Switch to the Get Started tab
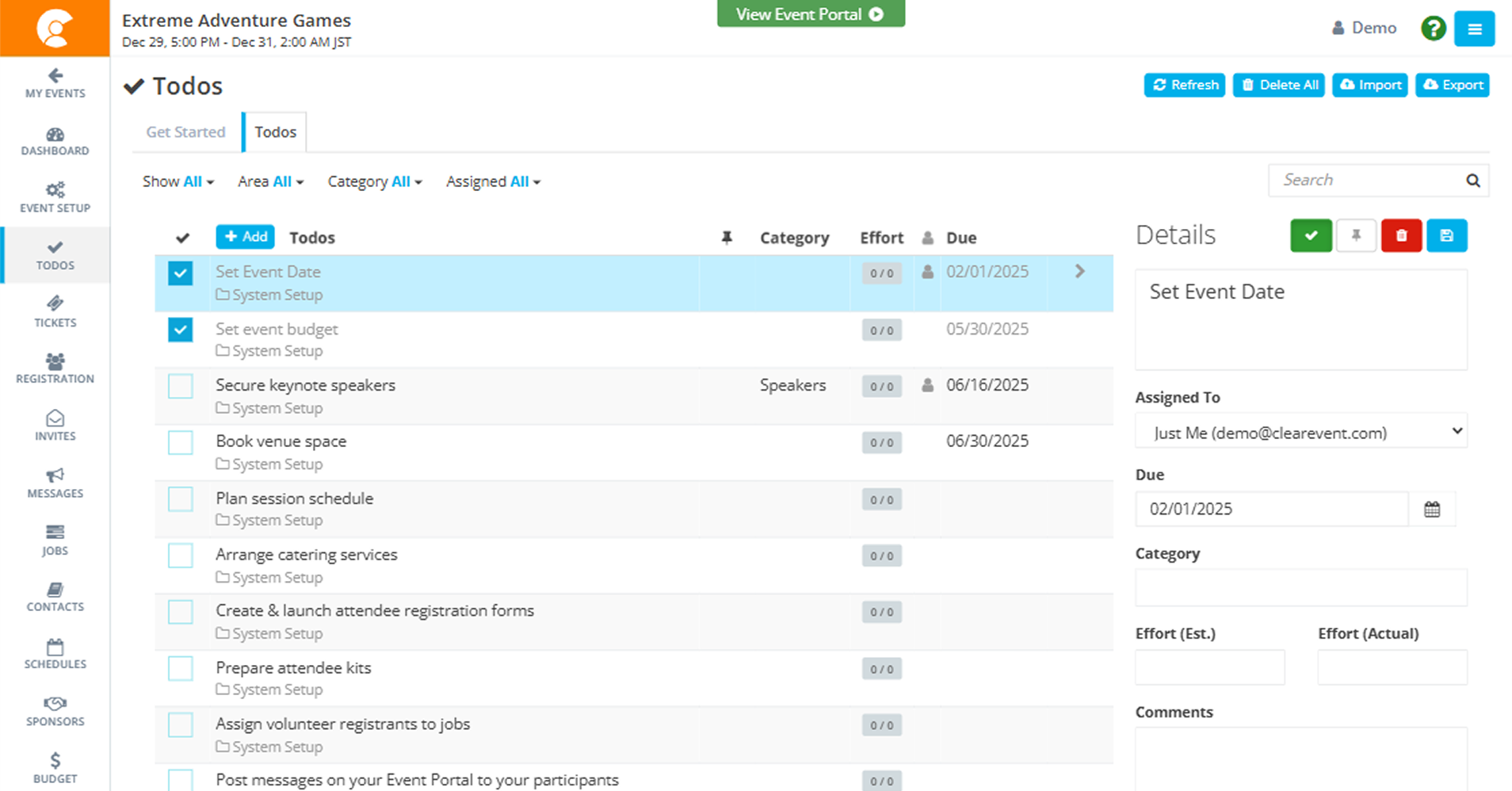The image size is (1512, 791). (x=185, y=132)
